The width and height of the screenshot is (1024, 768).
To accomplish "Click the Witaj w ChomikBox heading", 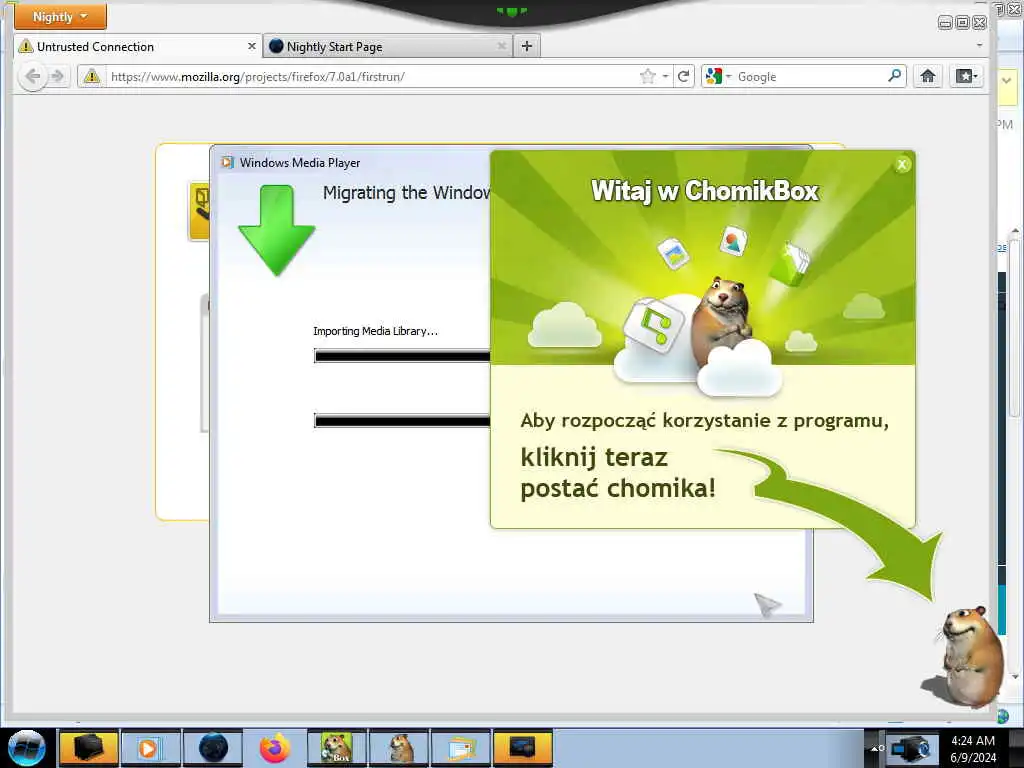I will pos(705,191).
